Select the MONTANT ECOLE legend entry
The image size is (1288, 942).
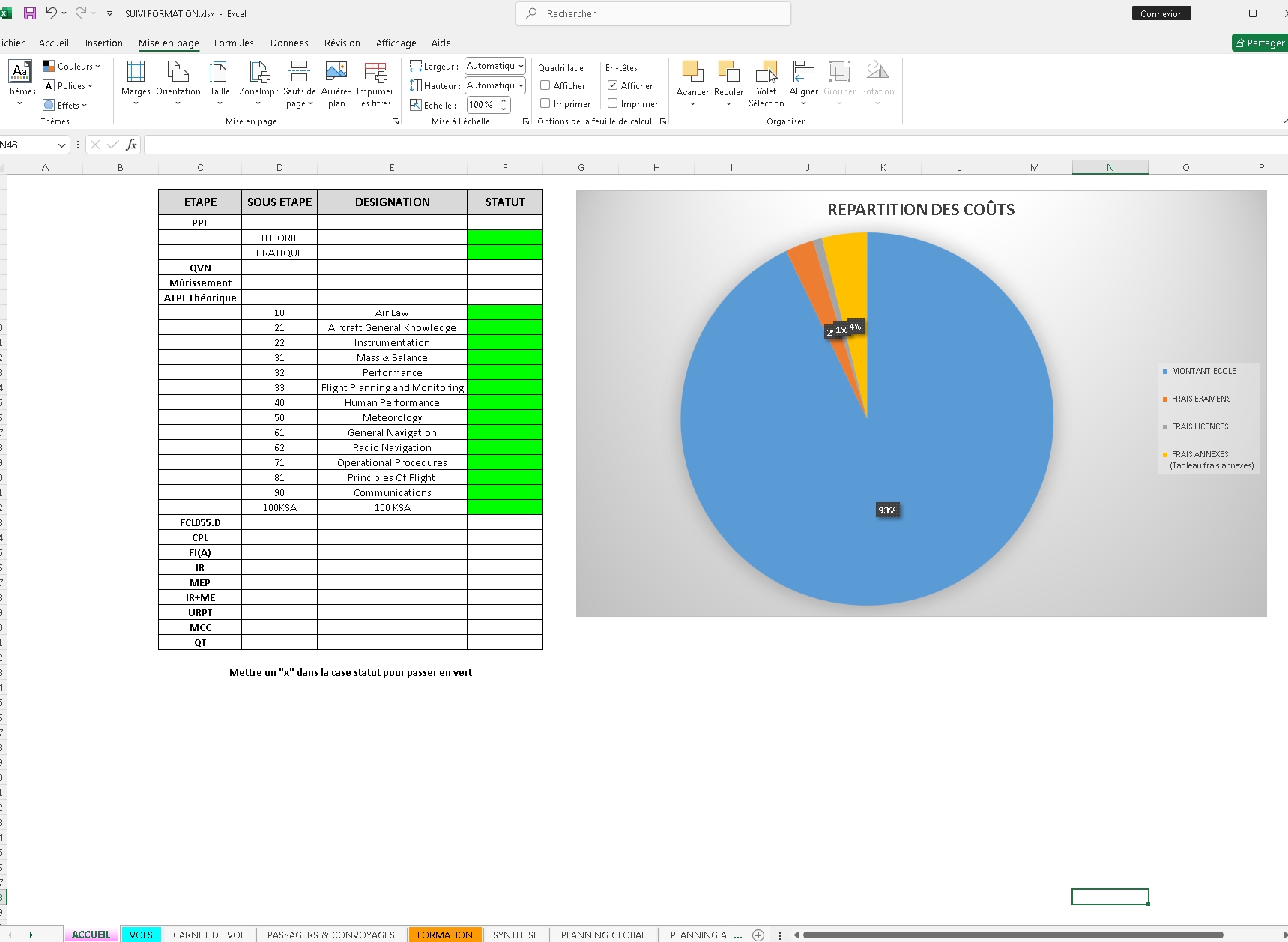click(1199, 371)
